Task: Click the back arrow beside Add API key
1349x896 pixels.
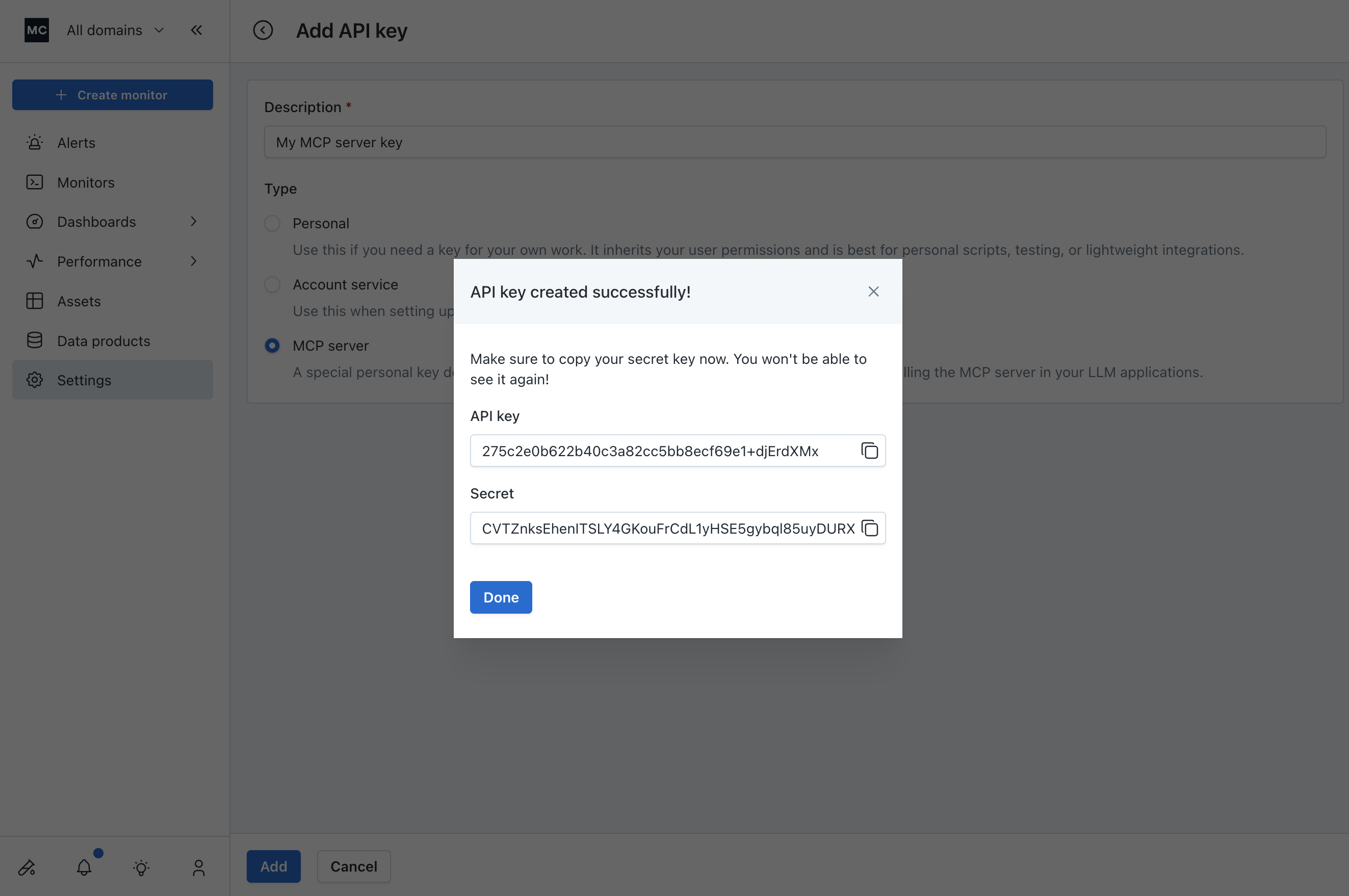Action: [263, 30]
